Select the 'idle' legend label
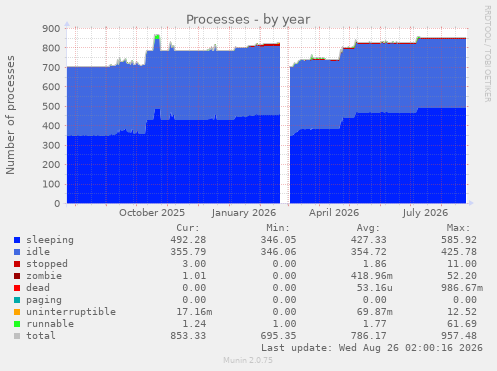The image size is (497, 371). (x=38, y=252)
